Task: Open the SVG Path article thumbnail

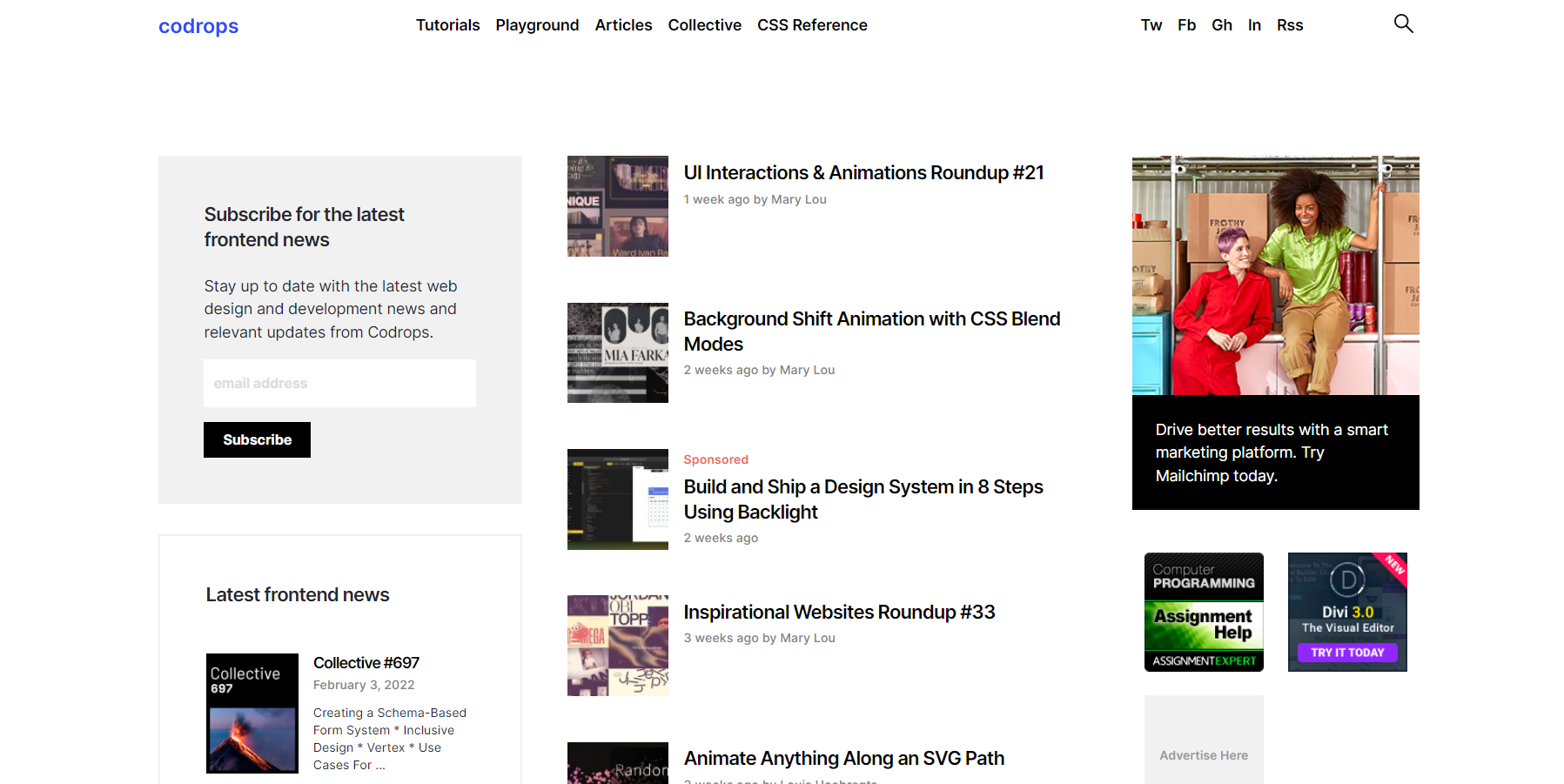Action: (618, 763)
